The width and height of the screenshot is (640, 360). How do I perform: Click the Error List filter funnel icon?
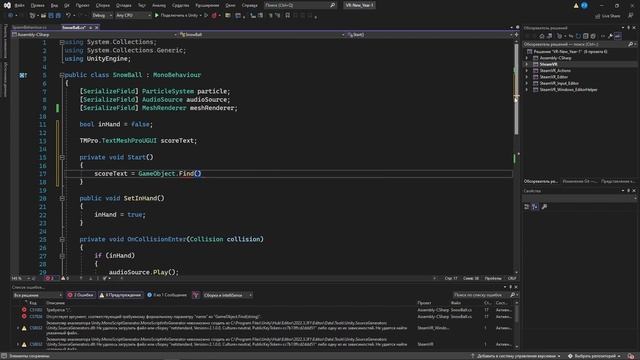196,295
